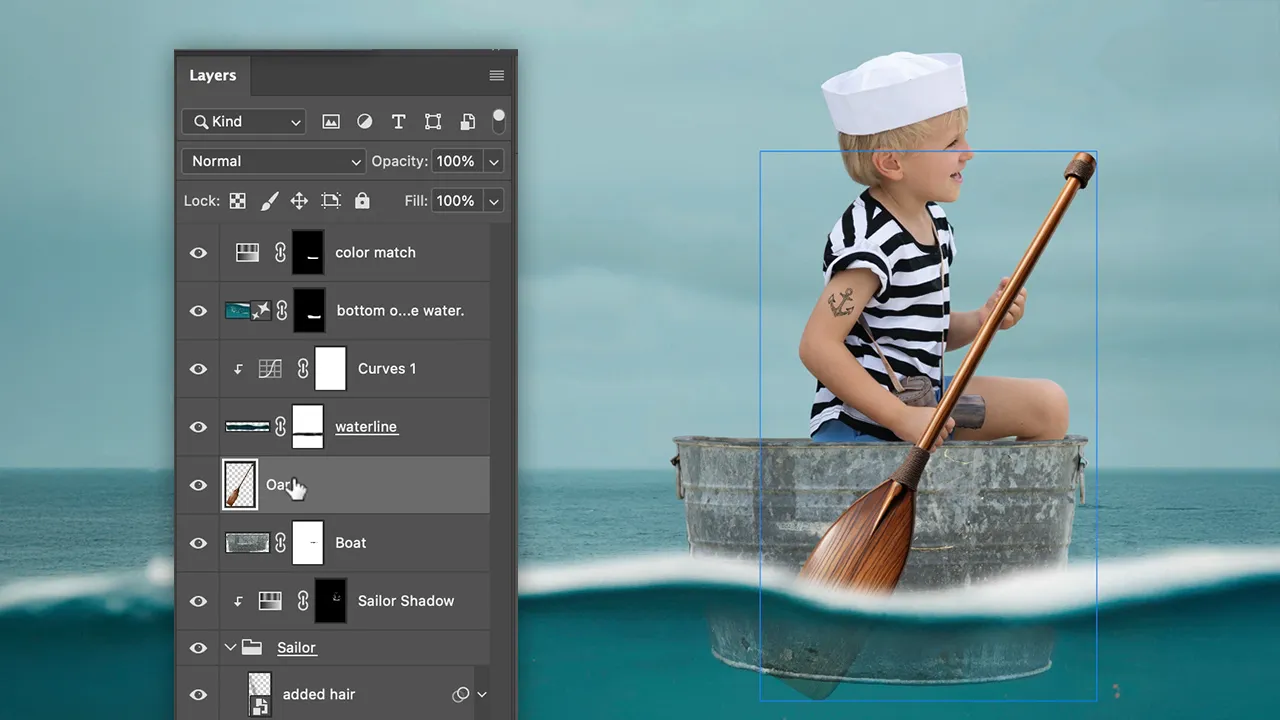The height and width of the screenshot is (720, 1280).
Task: Select the Curves 1 layer name
Action: pos(387,369)
